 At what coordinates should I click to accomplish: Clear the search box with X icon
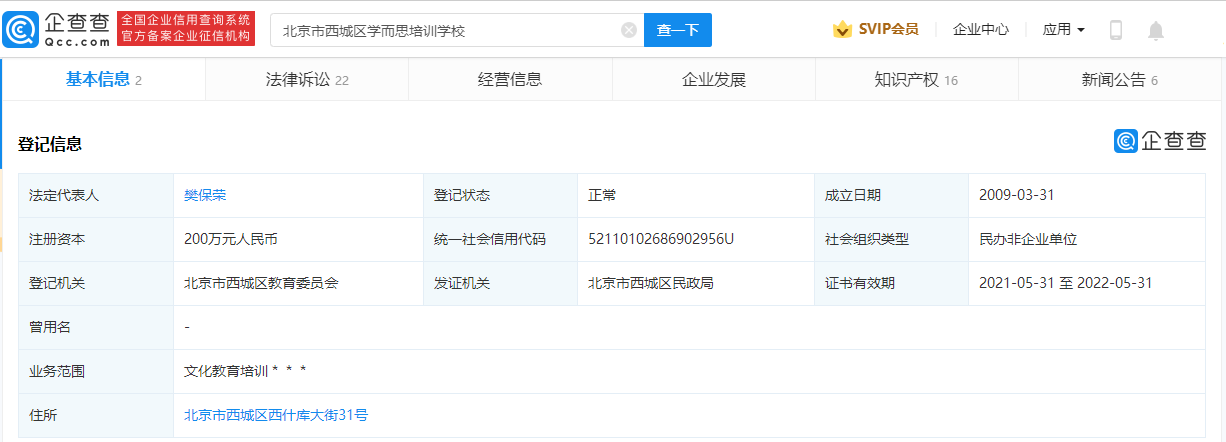pos(629,30)
